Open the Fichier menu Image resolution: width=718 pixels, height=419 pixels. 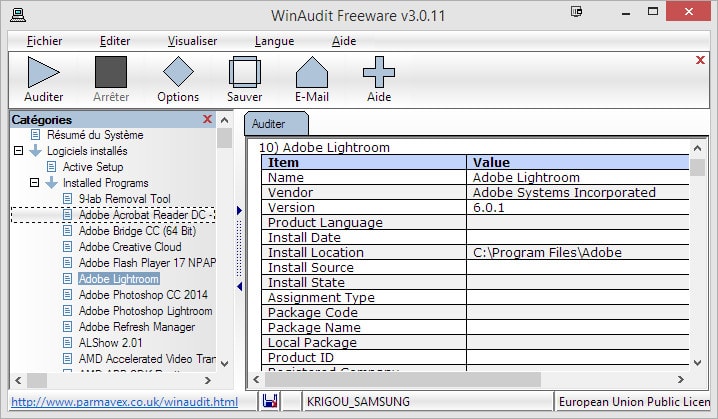point(44,41)
